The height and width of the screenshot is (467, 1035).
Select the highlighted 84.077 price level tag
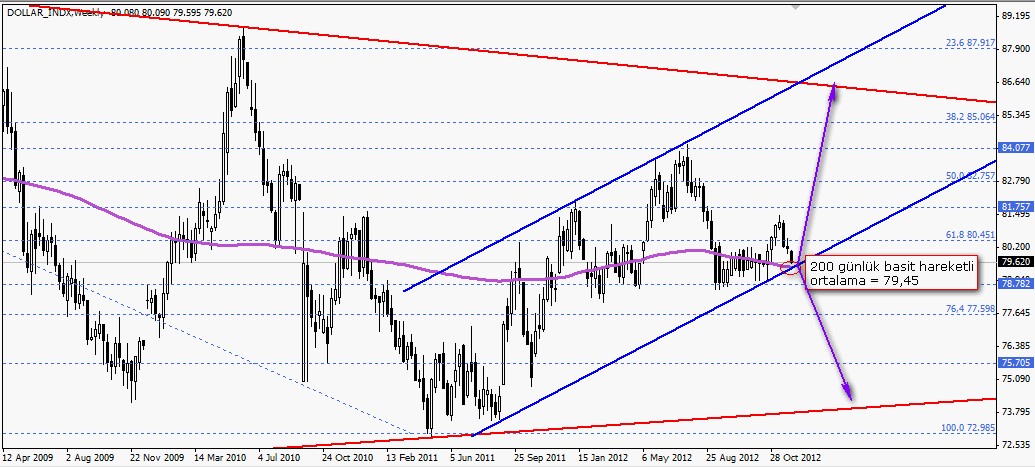pyautogui.click(x=1015, y=147)
